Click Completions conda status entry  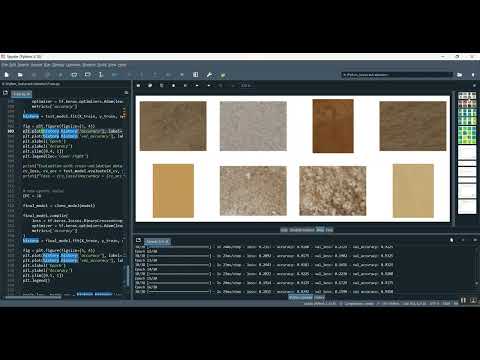pos(358,303)
